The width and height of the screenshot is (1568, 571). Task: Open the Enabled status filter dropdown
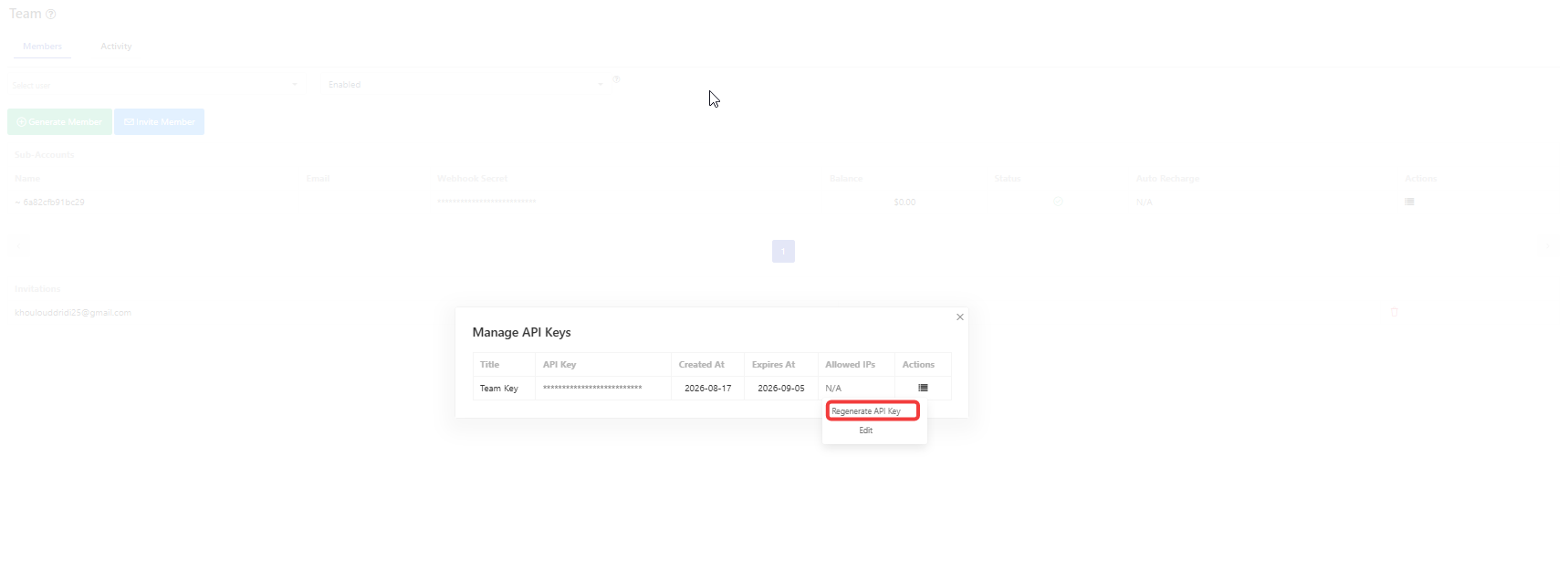pos(465,85)
